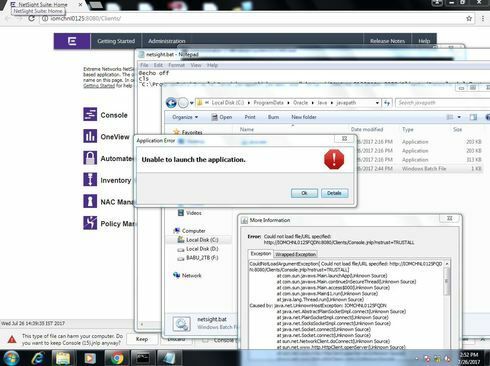Expand the Explorer address bar dropdown arrow

tap(377, 103)
